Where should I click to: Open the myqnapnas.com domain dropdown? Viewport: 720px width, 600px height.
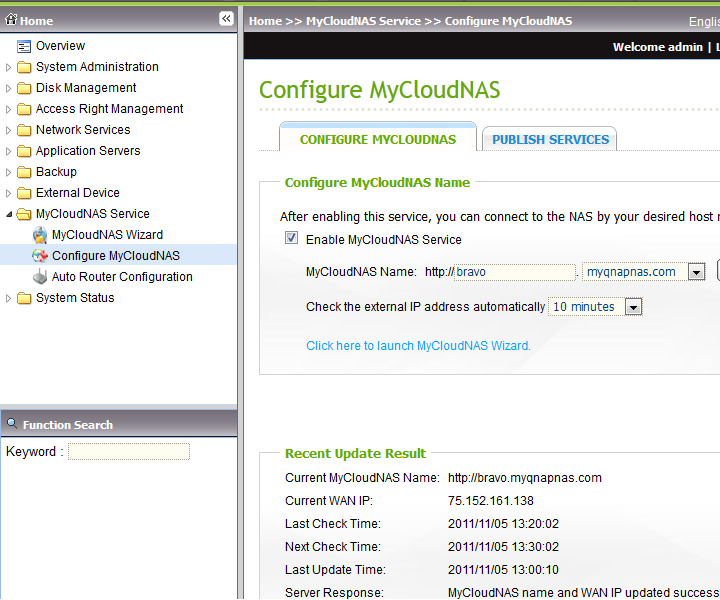tap(696, 272)
